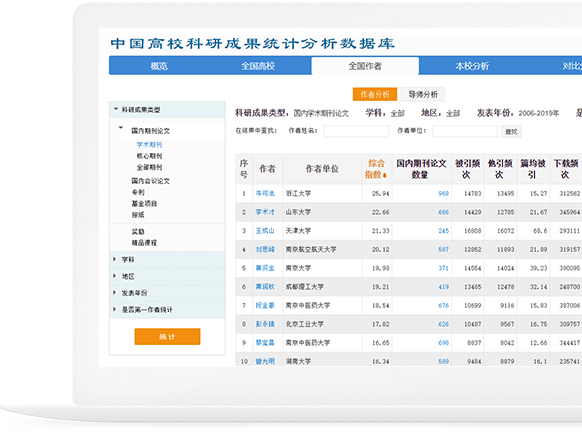Click the 作者单位 column header
This screenshot has width=582, height=445.
pyautogui.click(x=322, y=169)
